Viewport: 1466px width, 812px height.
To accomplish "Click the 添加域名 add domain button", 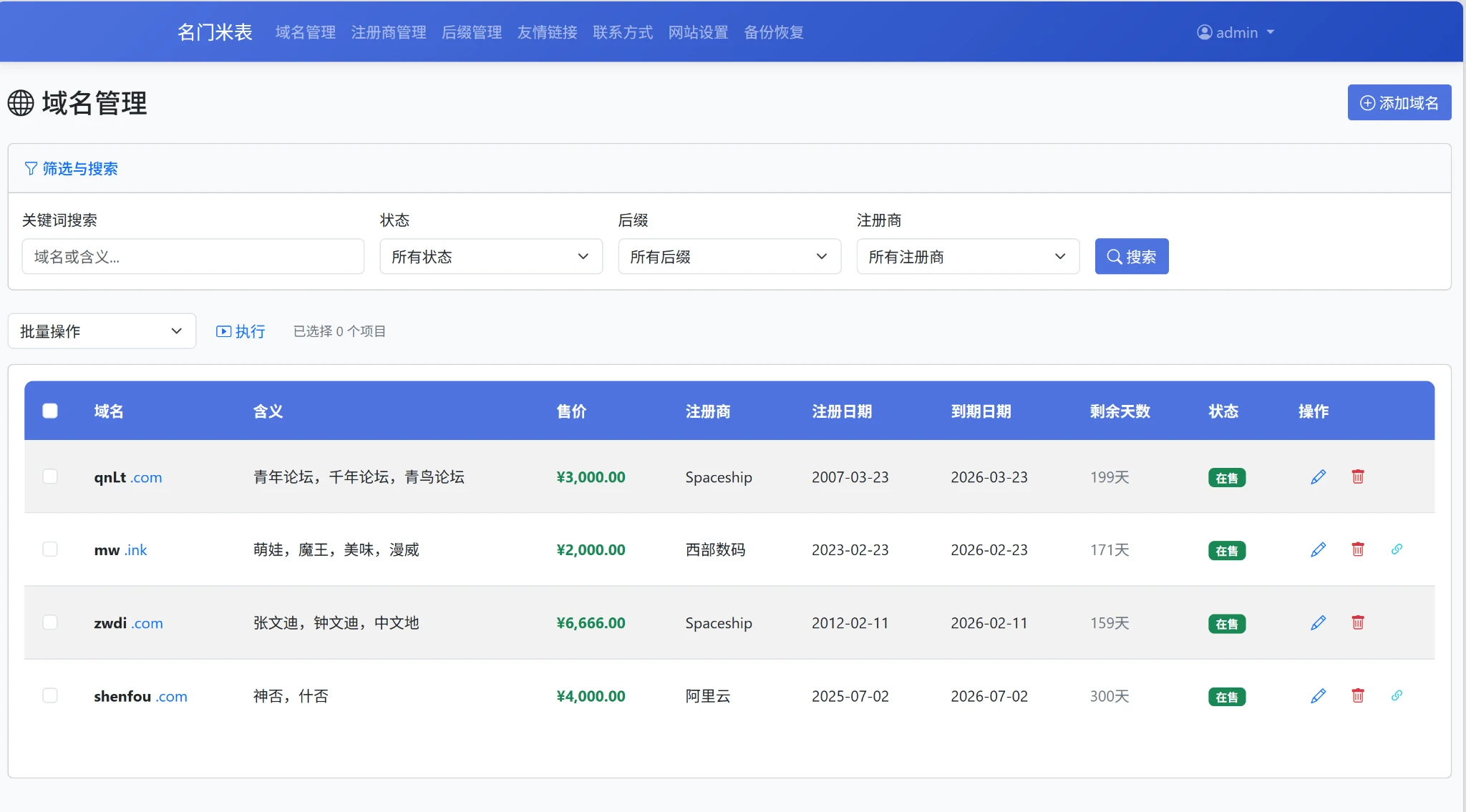I will point(1399,103).
